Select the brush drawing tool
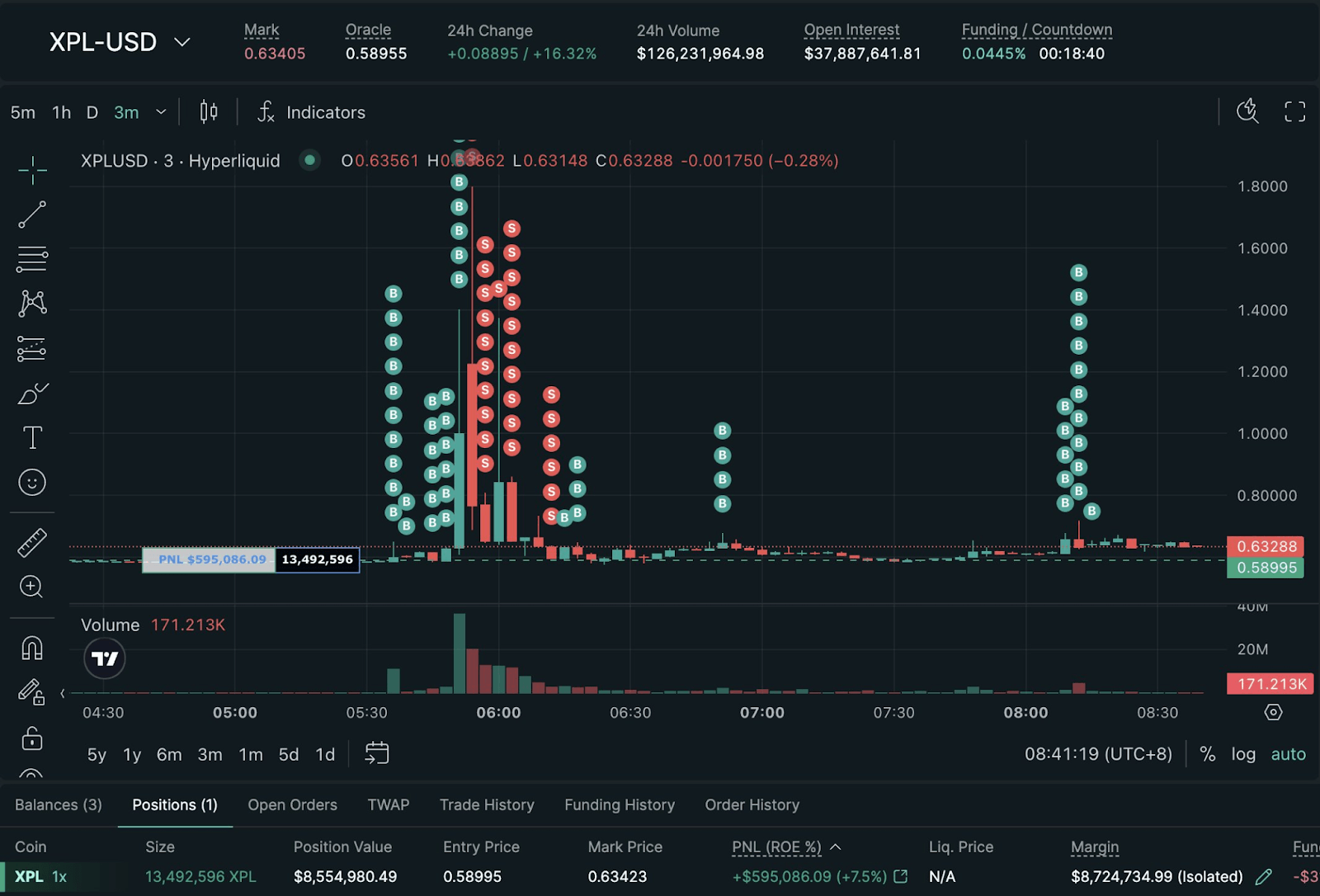Viewport: 1320px width, 896px height. coord(32,394)
